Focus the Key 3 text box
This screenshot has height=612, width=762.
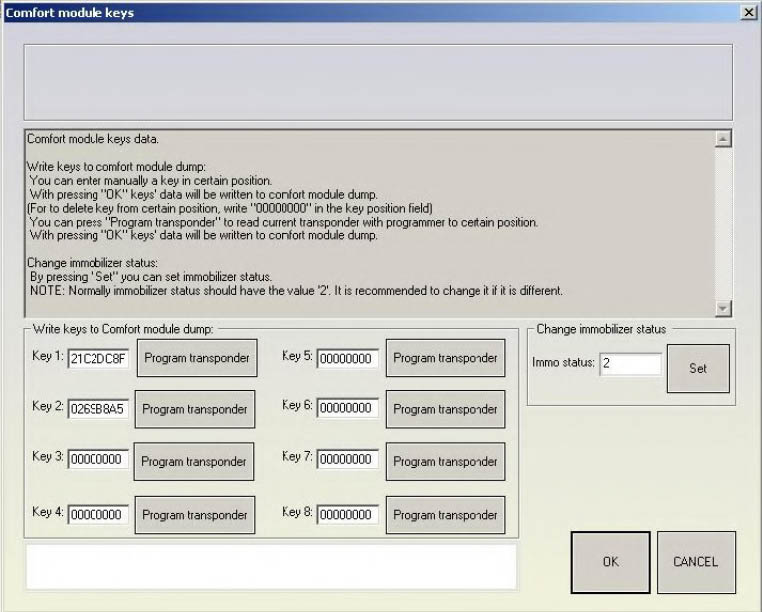(98, 460)
